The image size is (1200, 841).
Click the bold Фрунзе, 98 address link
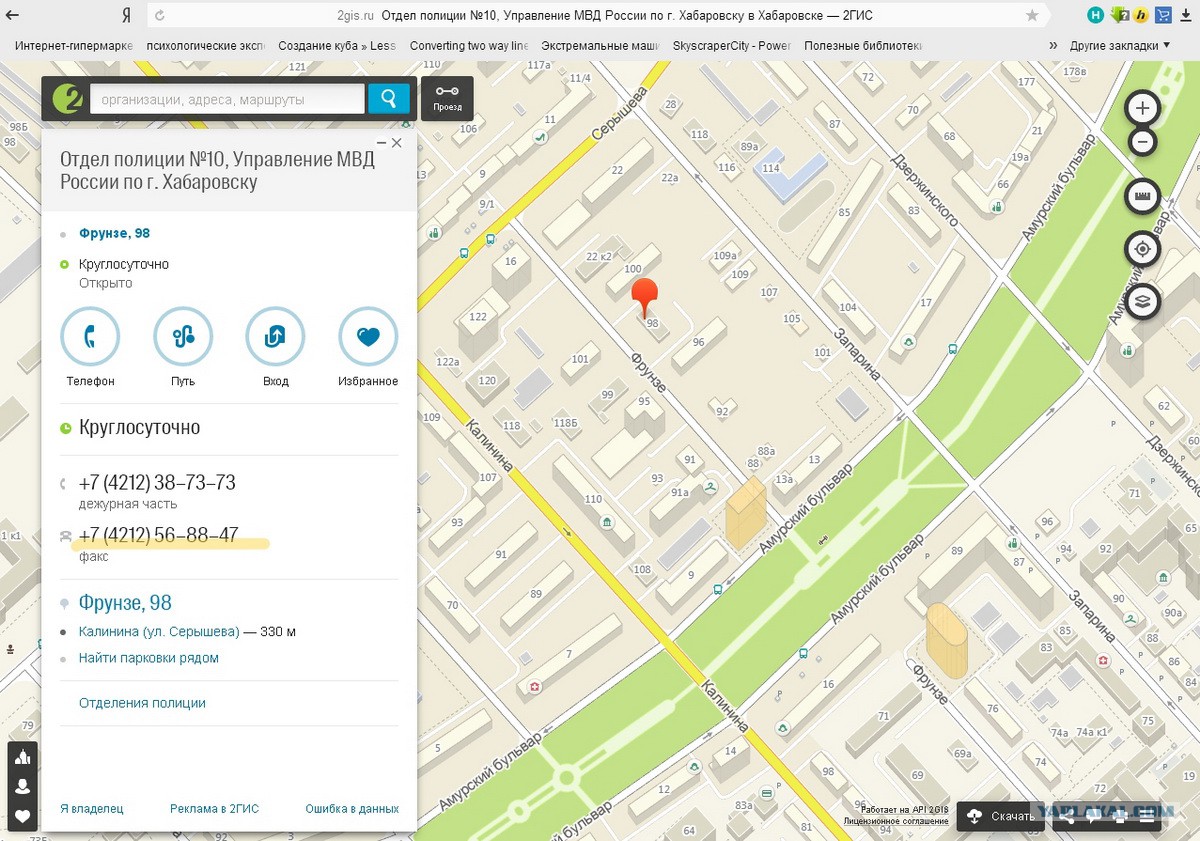pos(114,233)
